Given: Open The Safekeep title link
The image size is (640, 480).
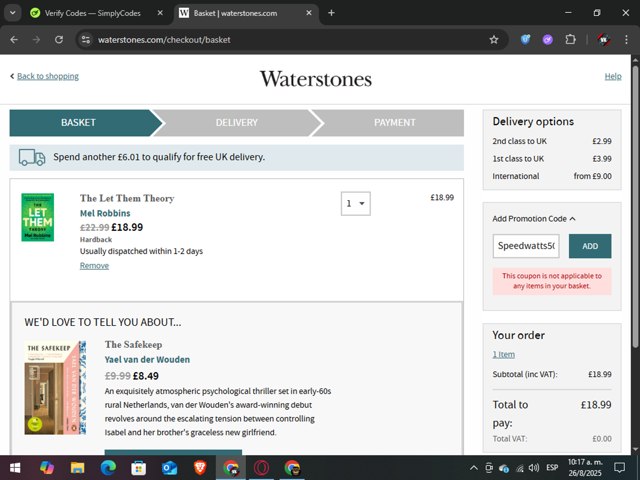Looking at the screenshot, I should 133,344.
